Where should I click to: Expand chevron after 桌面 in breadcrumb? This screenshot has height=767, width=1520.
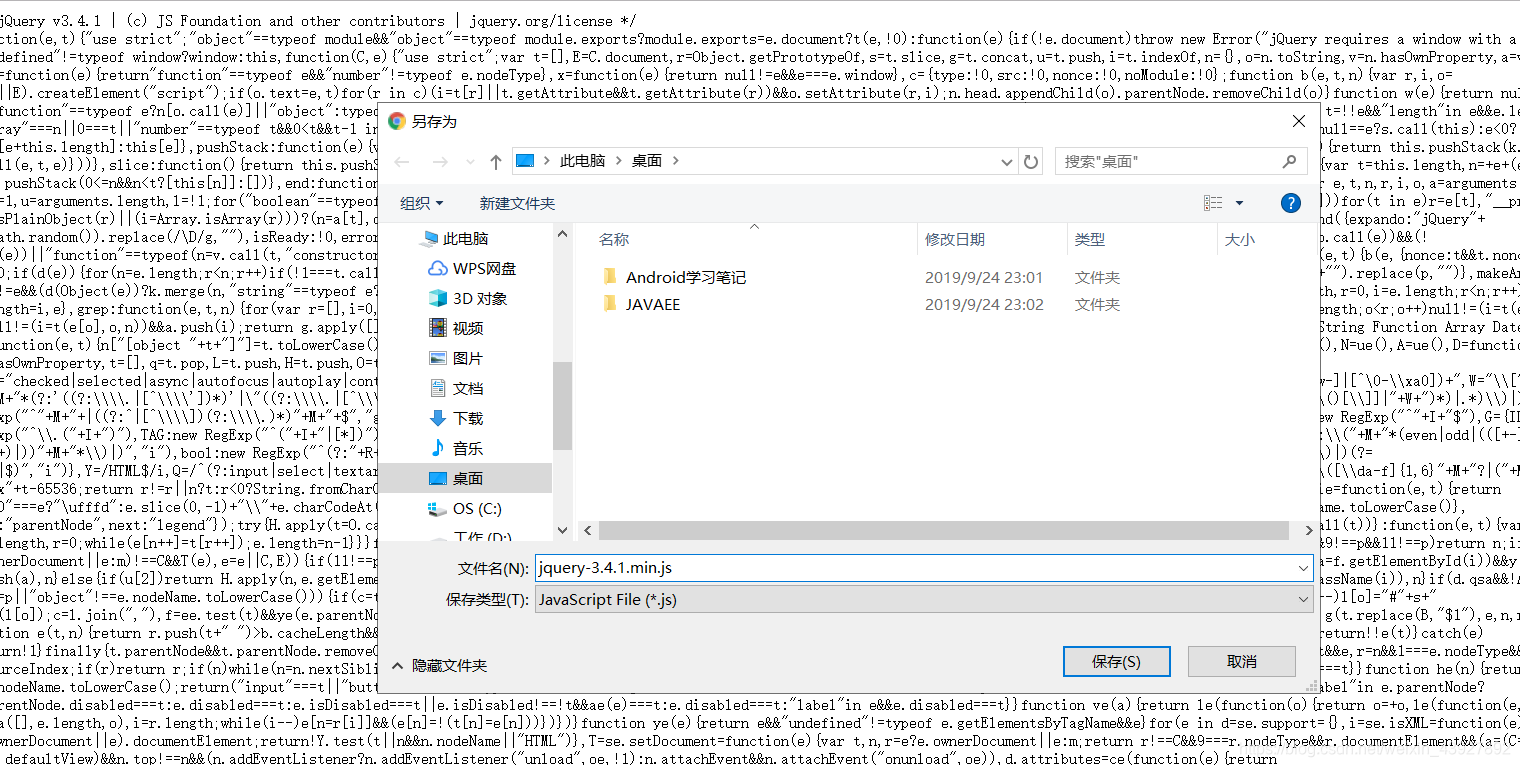click(676, 161)
